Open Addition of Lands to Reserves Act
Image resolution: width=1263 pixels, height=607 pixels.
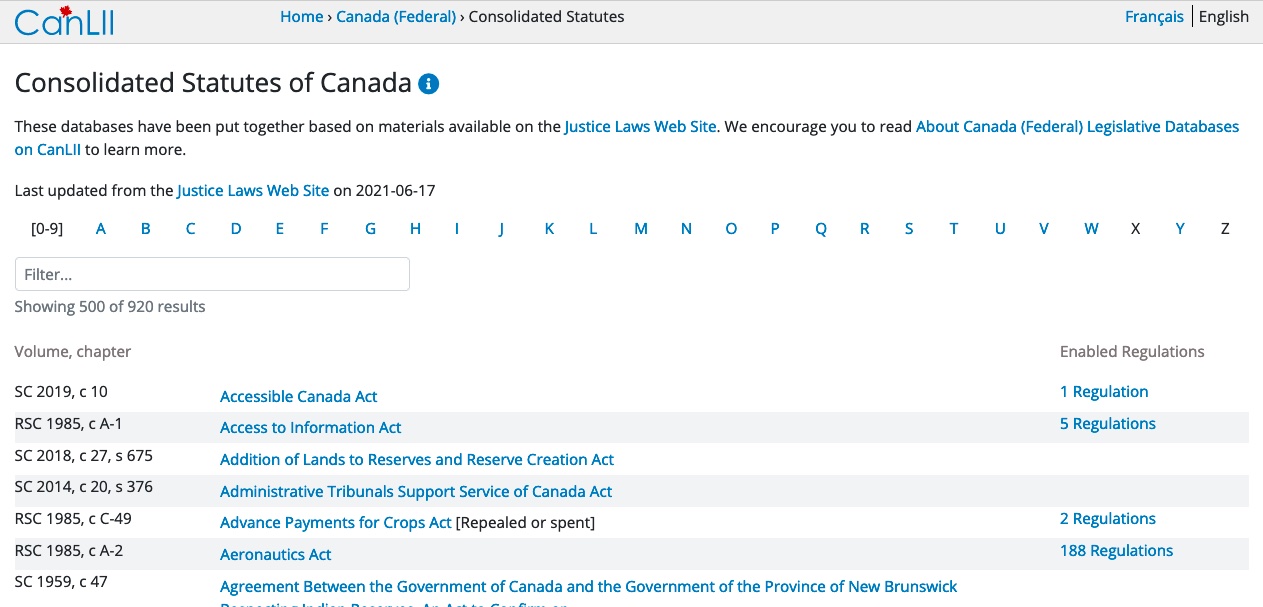(x=417, y=460)
